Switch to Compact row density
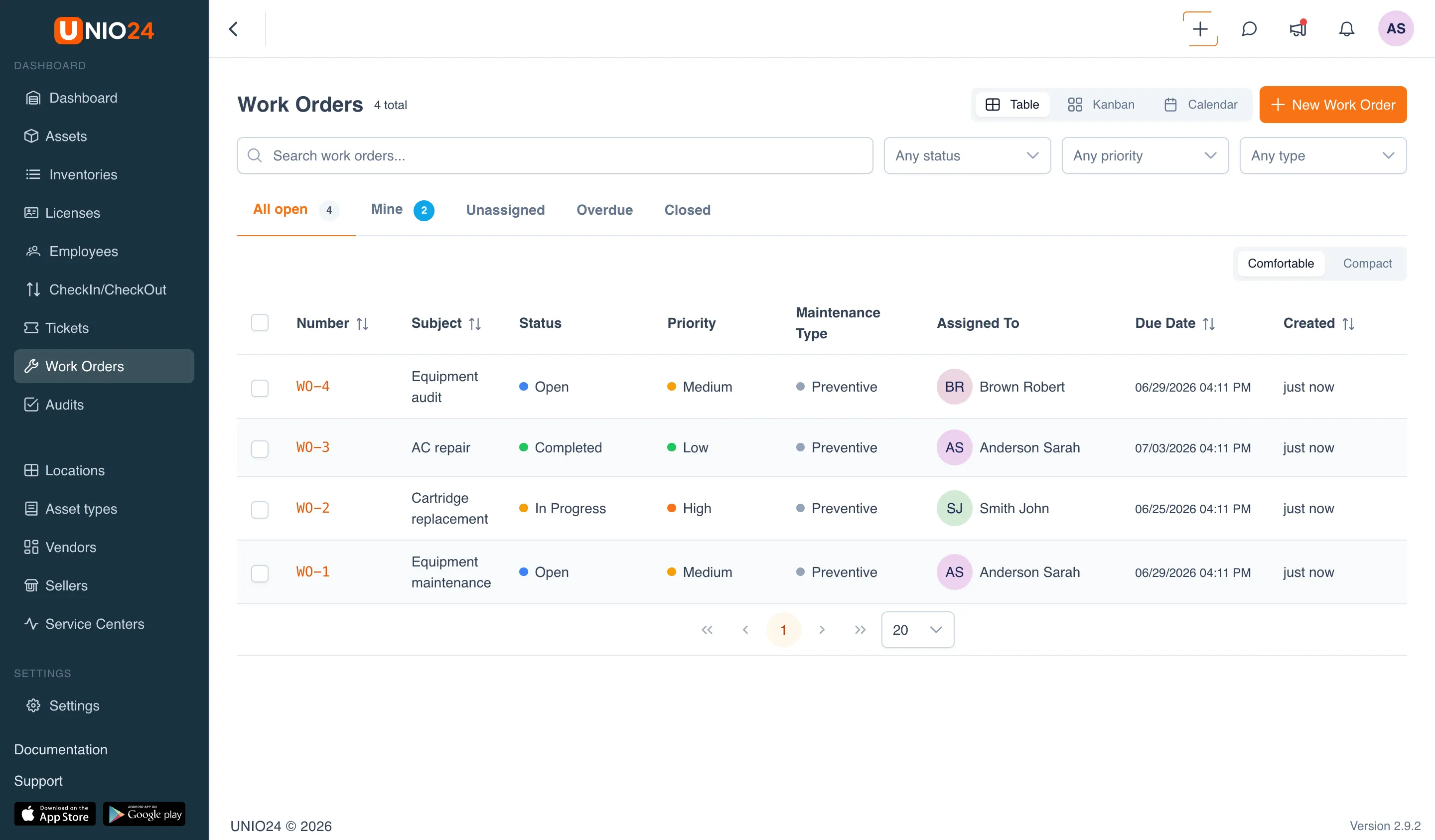The image size is (1435, 840). click(1367, 263)
